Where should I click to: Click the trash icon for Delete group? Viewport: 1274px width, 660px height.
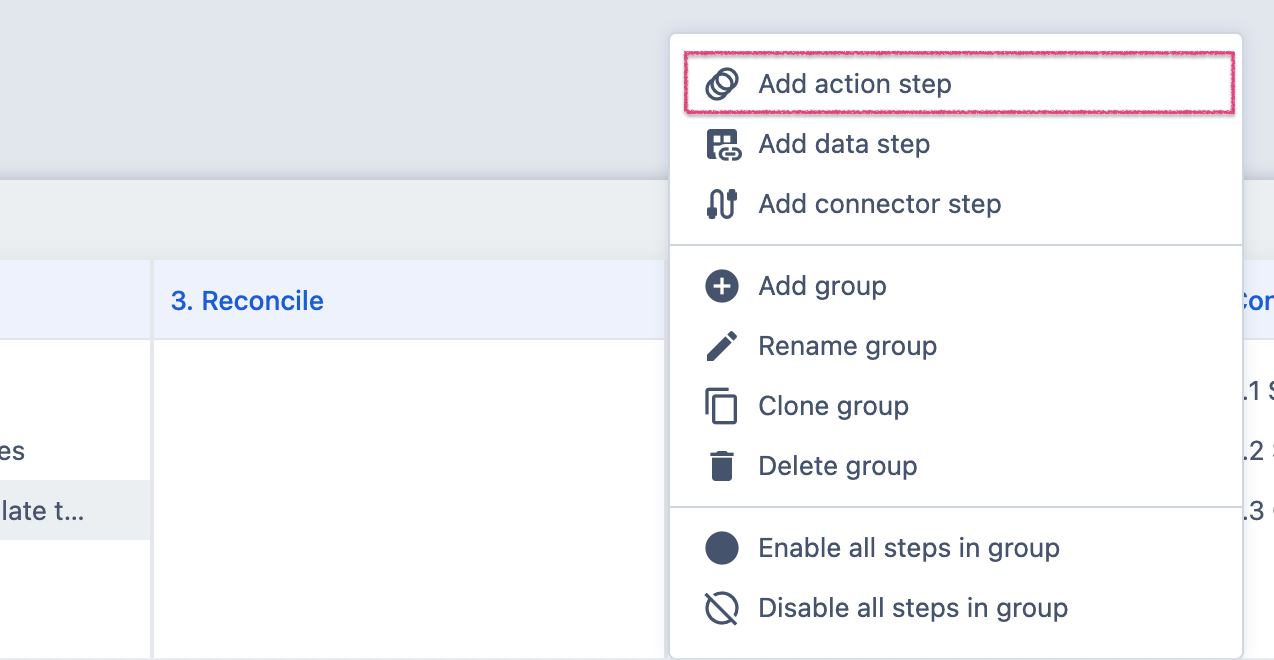coord(721,466)
